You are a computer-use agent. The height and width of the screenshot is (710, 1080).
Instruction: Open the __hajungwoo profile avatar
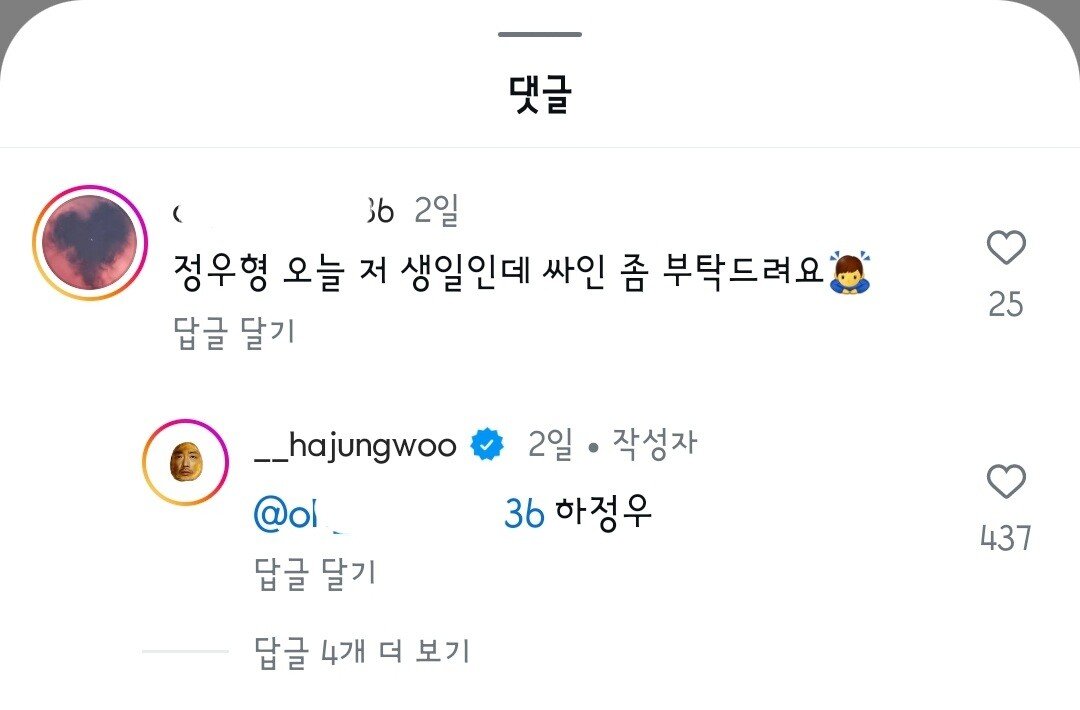[185, 462]
